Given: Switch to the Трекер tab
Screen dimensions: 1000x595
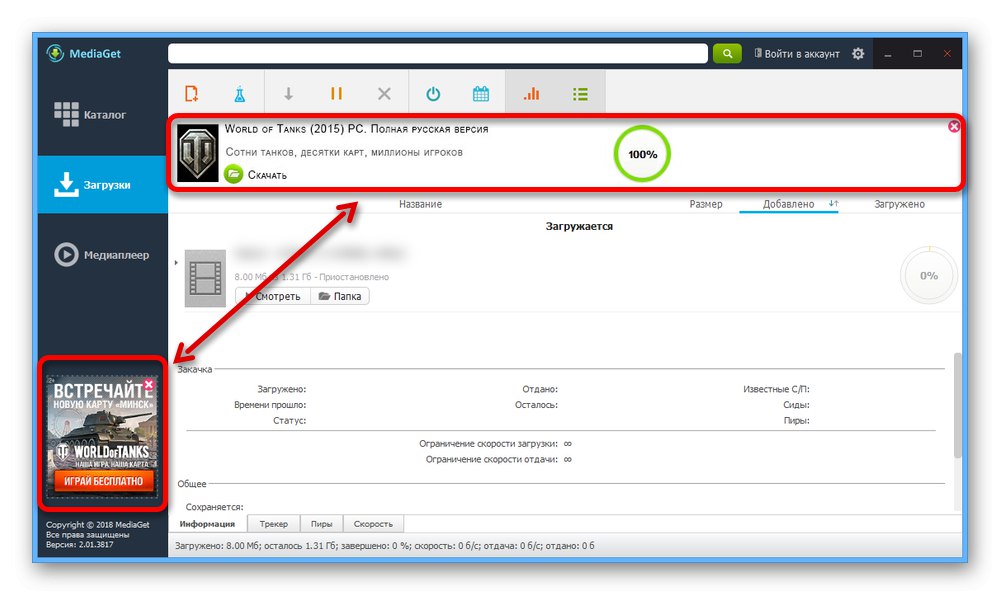Looking at the screenshot, I should pos(274,524).
